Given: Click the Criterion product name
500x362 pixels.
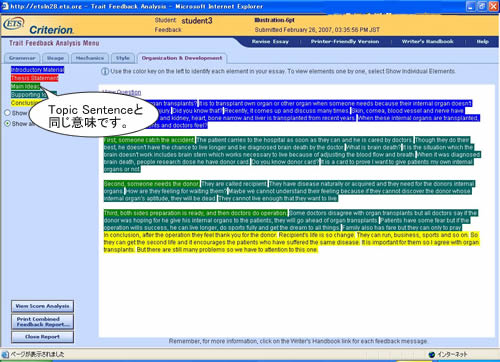Looking at the screenshot, I should tap(51, 30).
